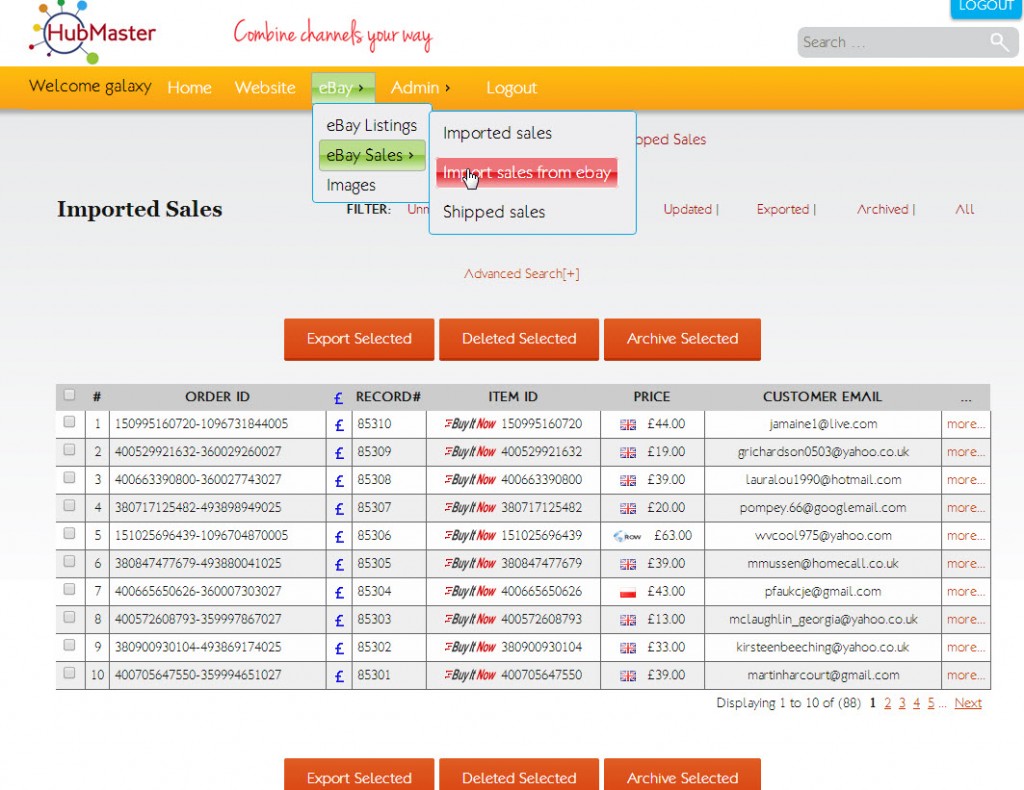Select Images menu item
This screenshot has height=790, width=1024.
(x=351, y=185)
